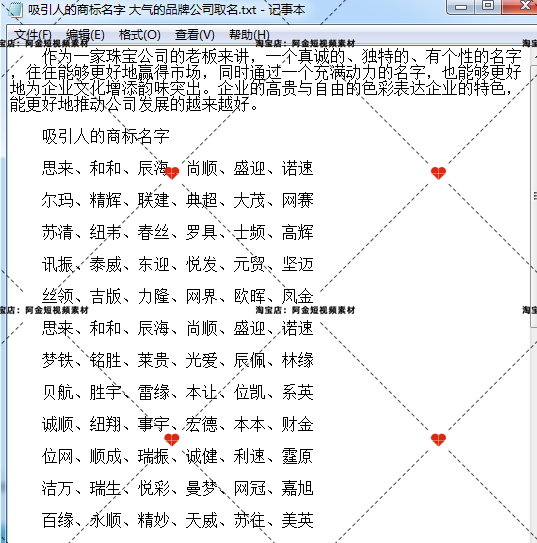Click the word 元贸
The width and height of the screenshot is (537, 543).
(249, 264)
